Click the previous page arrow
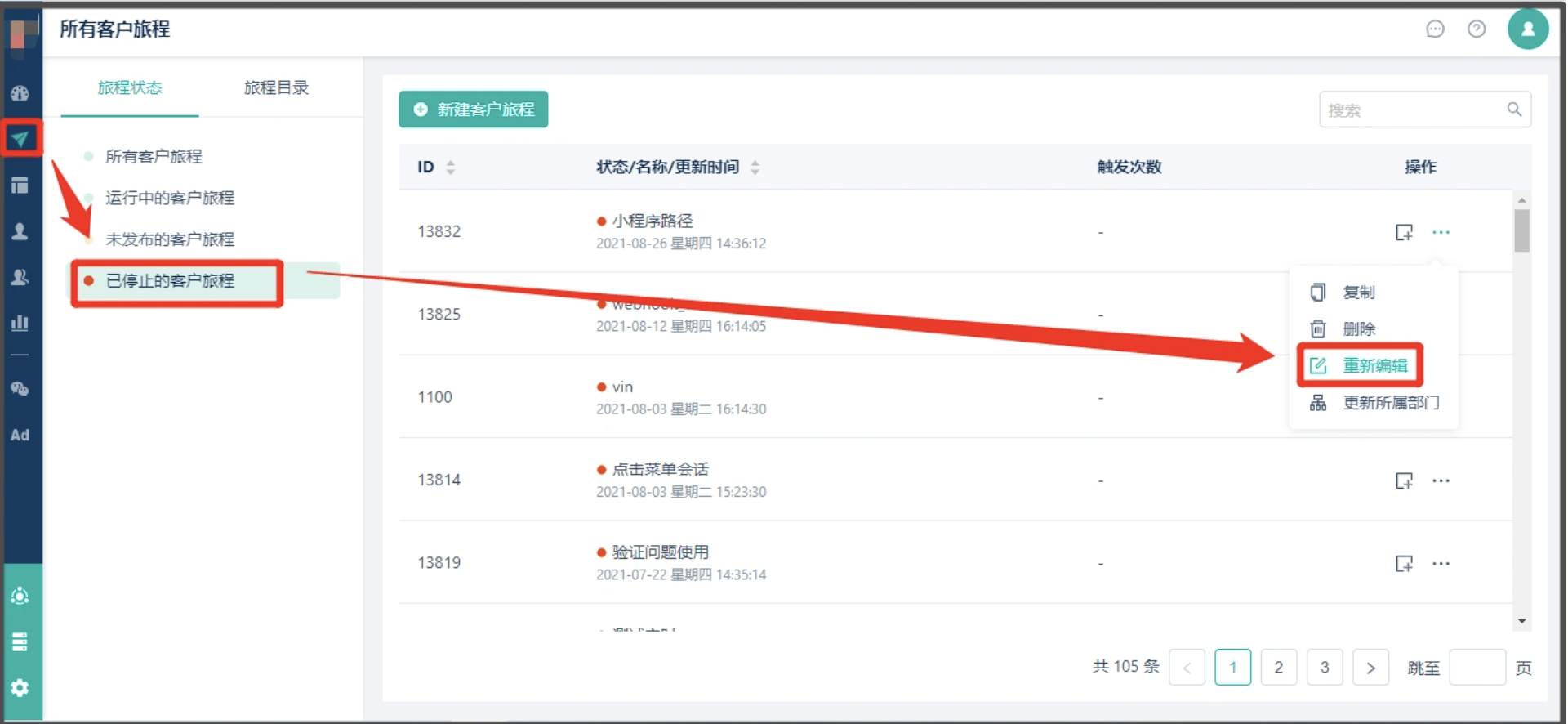Image resolution: width=1568 pixels, height=724 pixels. 1187,668
